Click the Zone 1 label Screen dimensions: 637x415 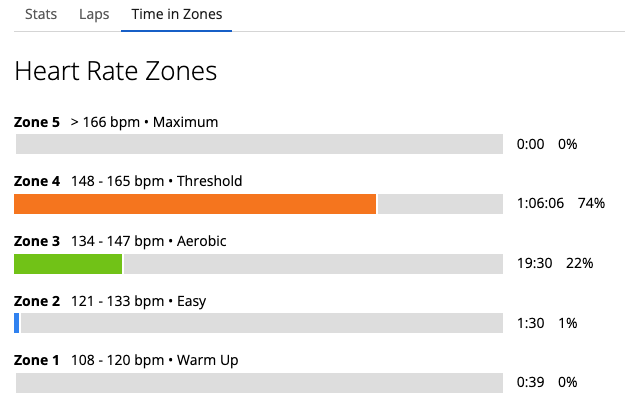click(37, 360)
